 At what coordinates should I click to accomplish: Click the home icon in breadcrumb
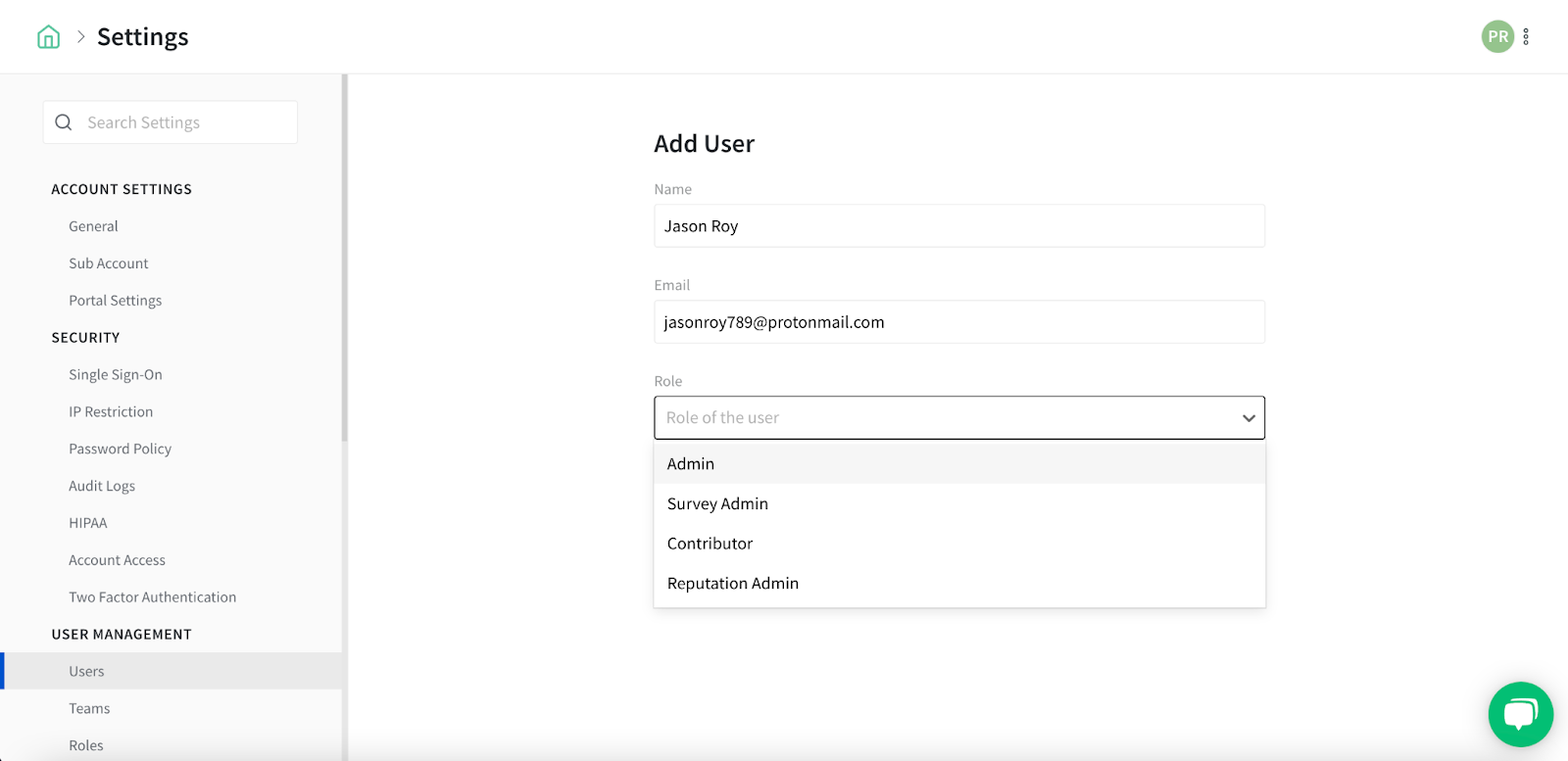(48, 37)
